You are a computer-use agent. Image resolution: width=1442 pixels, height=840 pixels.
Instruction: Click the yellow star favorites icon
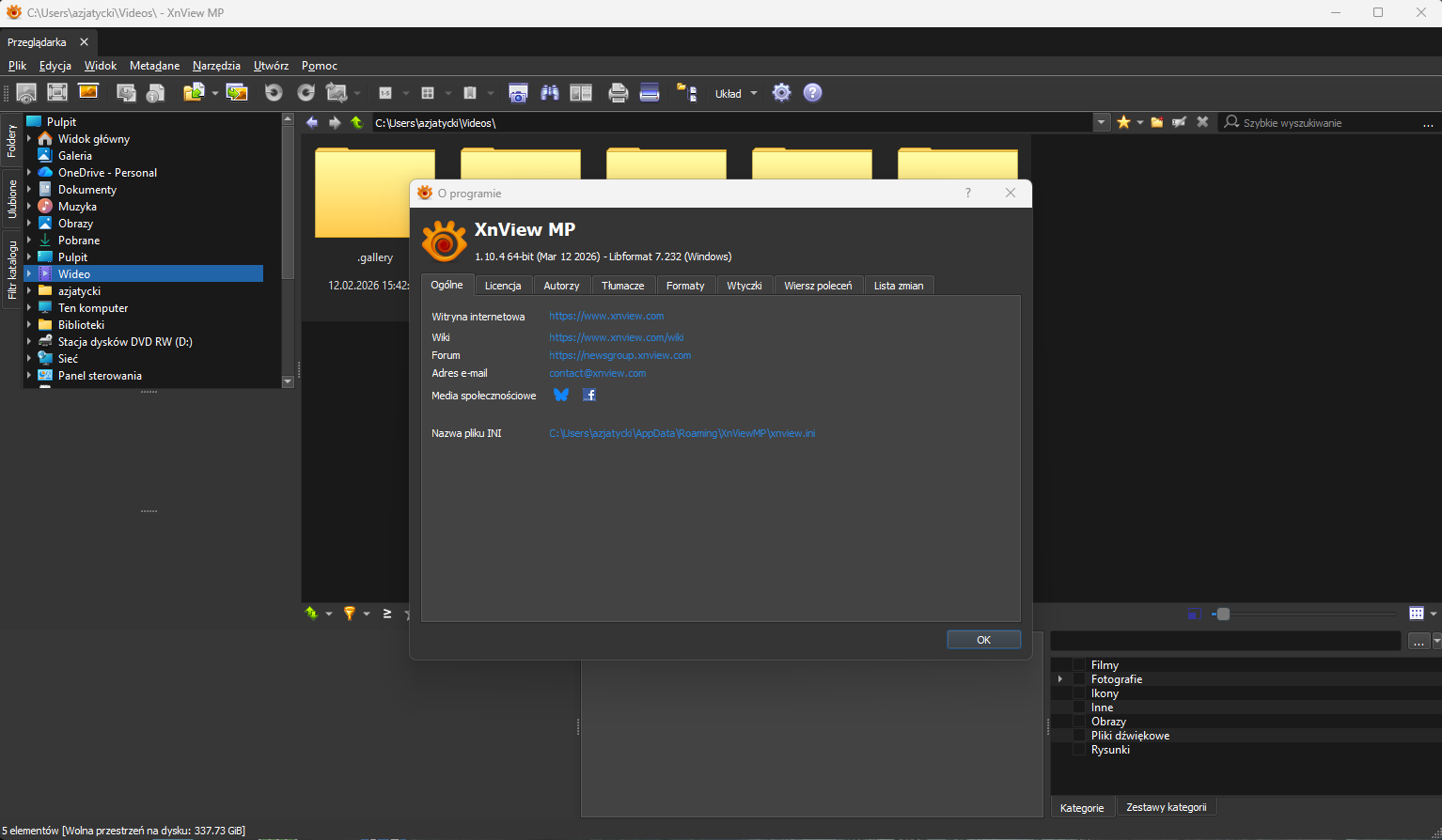click(1123, 122)
